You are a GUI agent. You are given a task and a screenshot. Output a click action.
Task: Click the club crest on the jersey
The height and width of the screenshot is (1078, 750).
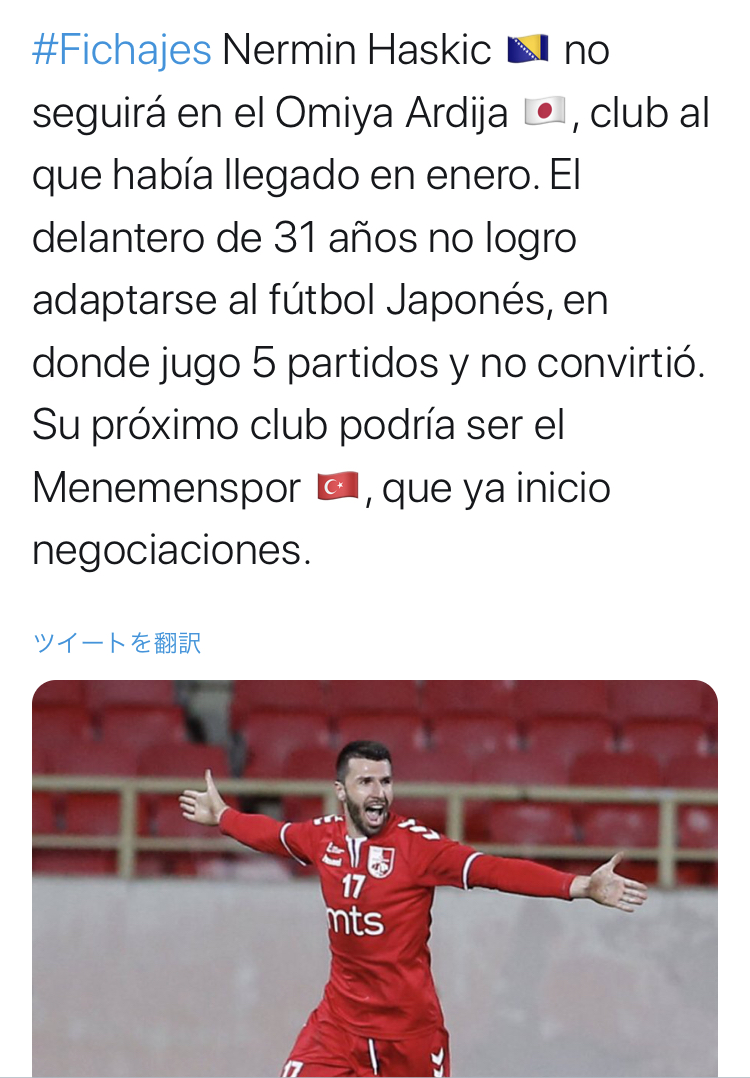pos(380,861)
